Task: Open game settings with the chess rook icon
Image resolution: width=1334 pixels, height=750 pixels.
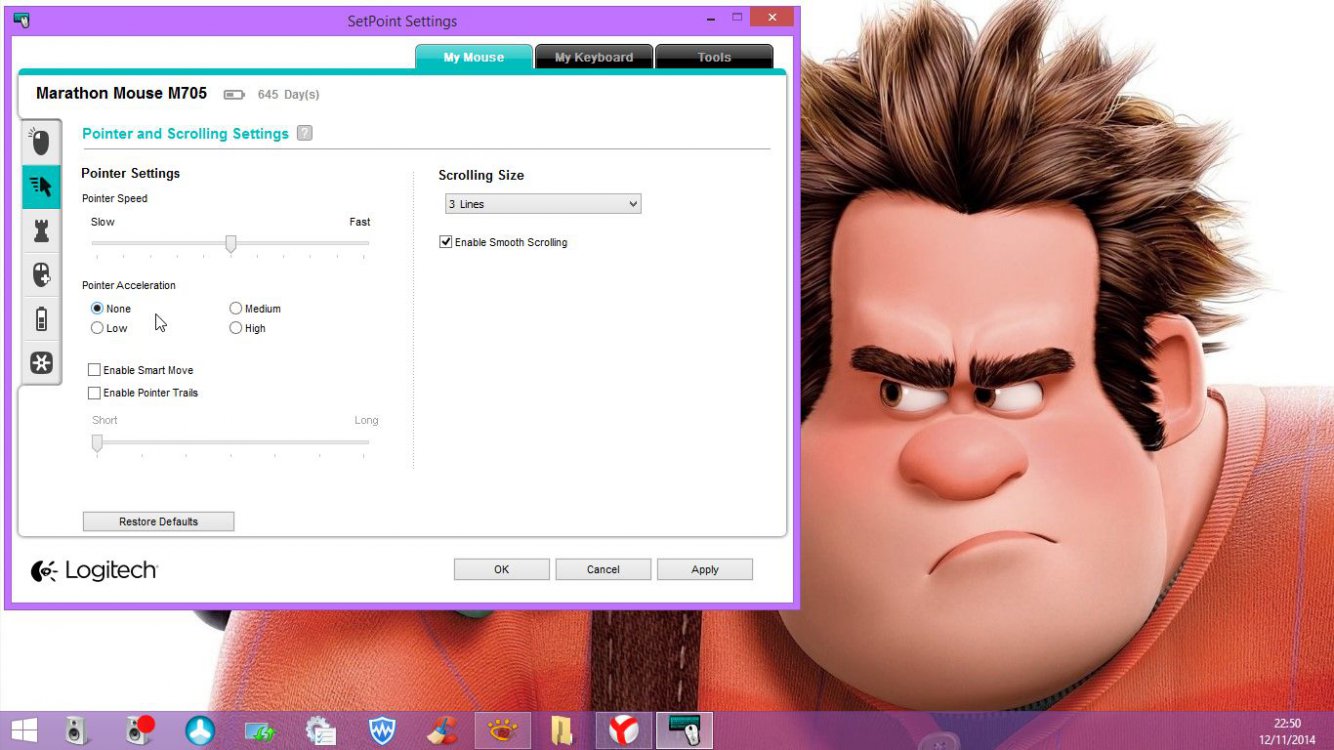Action: click(x=40, y=230)
